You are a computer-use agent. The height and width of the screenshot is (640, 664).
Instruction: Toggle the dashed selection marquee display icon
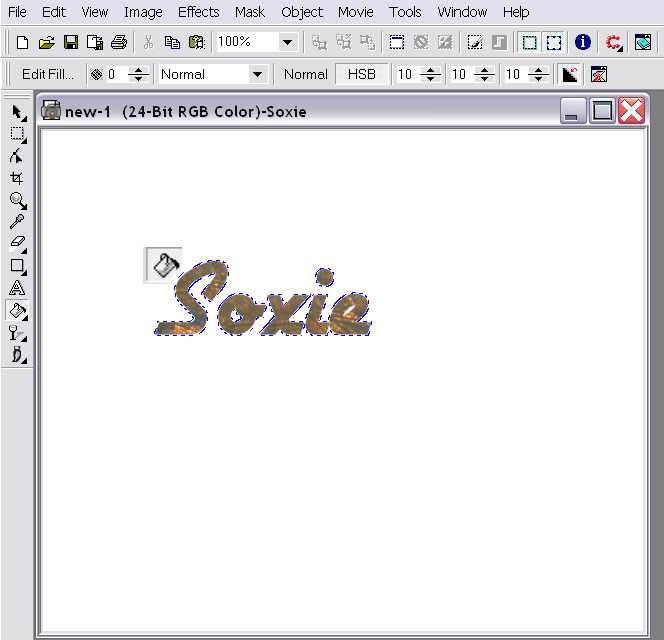click(x=554, y=42)
